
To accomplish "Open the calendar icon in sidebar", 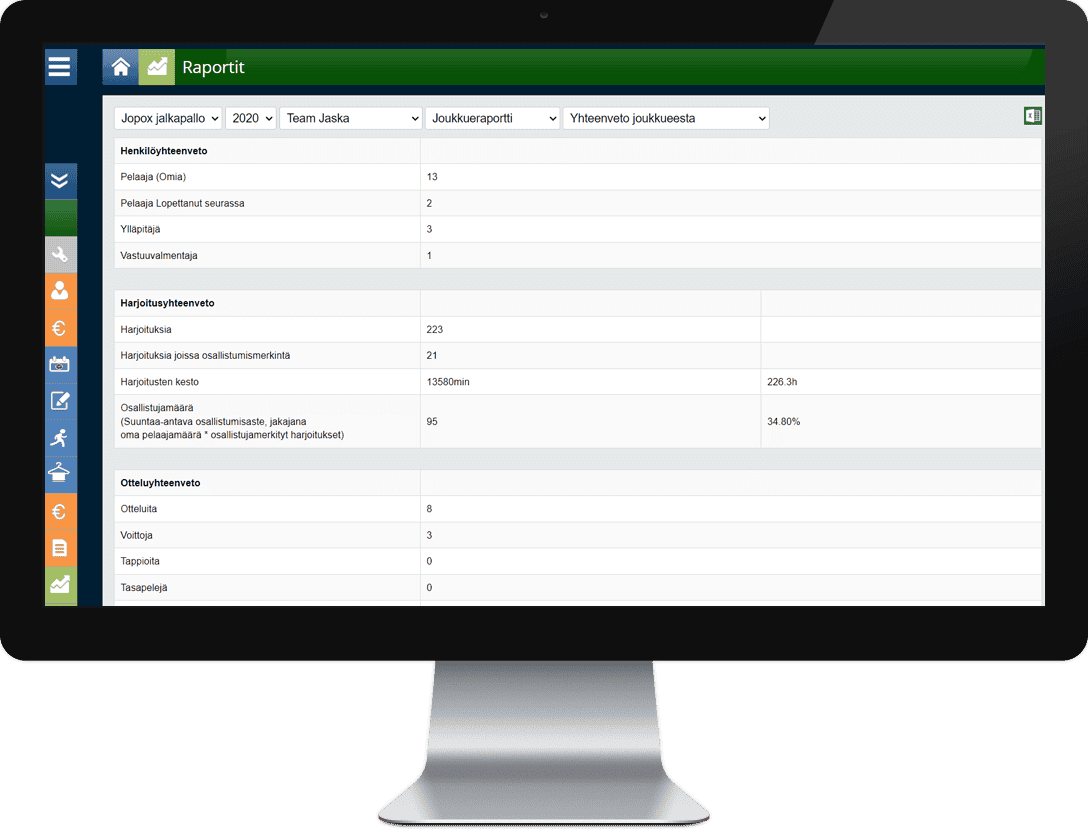I will tap(60, 365).
